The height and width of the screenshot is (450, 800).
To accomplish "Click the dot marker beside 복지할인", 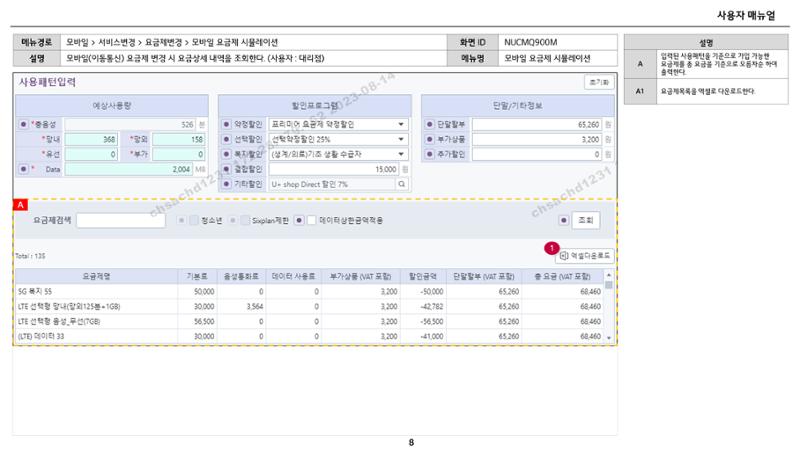I will (x=227, y=154).
